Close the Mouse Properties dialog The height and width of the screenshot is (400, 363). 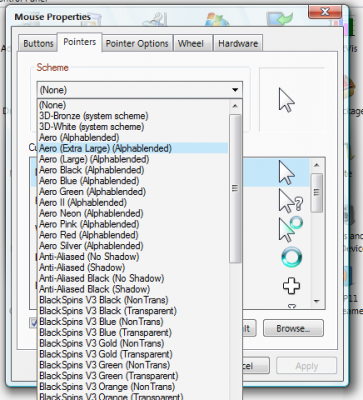click(325, 12)
